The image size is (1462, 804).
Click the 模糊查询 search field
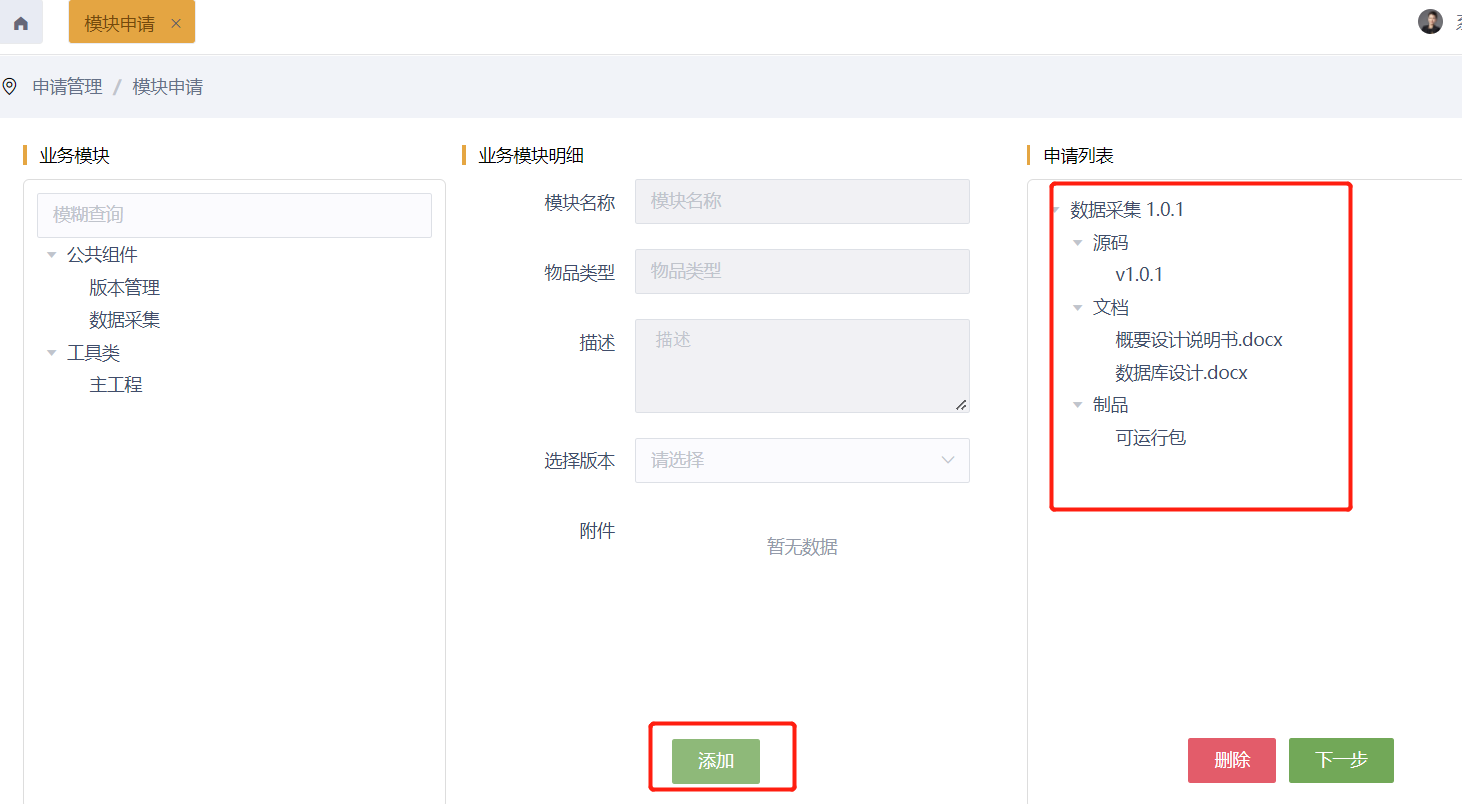tap(234, 215)
